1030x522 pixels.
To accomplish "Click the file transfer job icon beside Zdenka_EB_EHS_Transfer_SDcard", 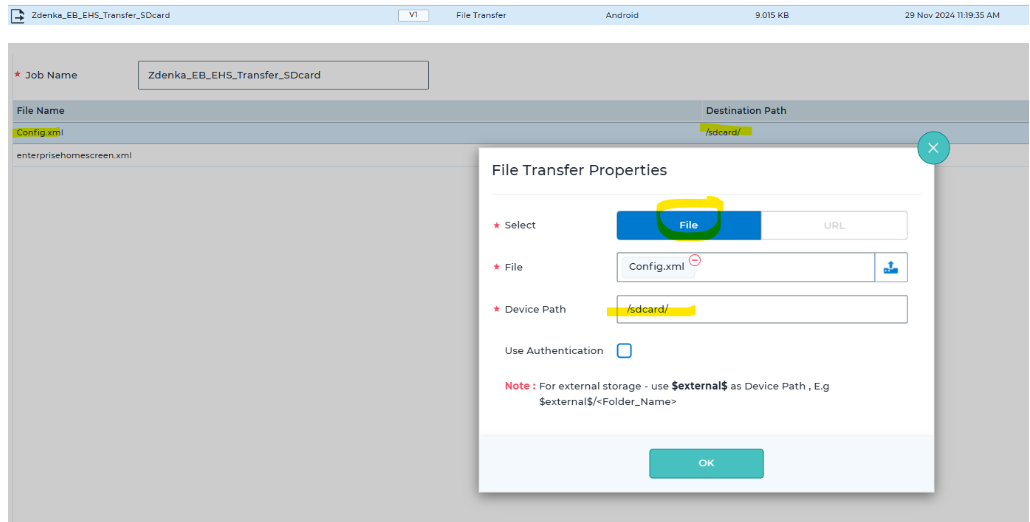I will pyautogui.click(x=18, y=15).
